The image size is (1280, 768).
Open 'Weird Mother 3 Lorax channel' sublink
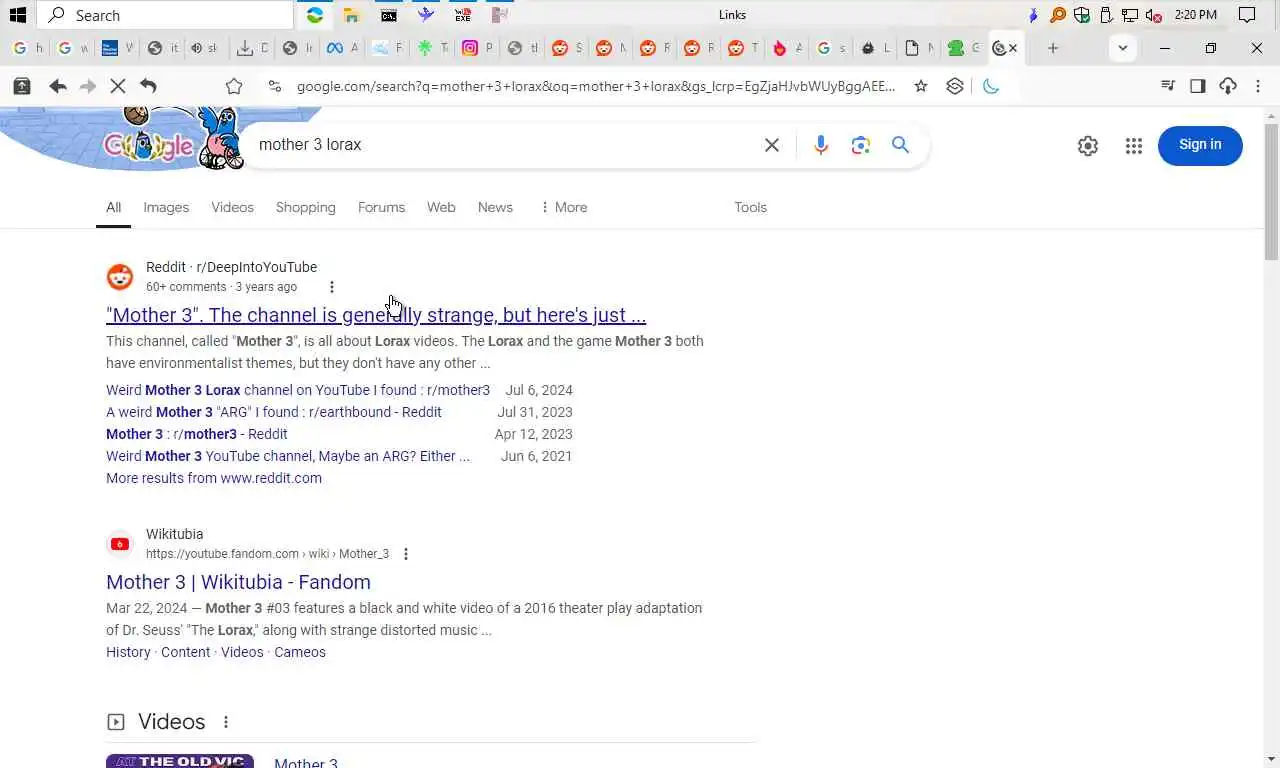[298, 390]
